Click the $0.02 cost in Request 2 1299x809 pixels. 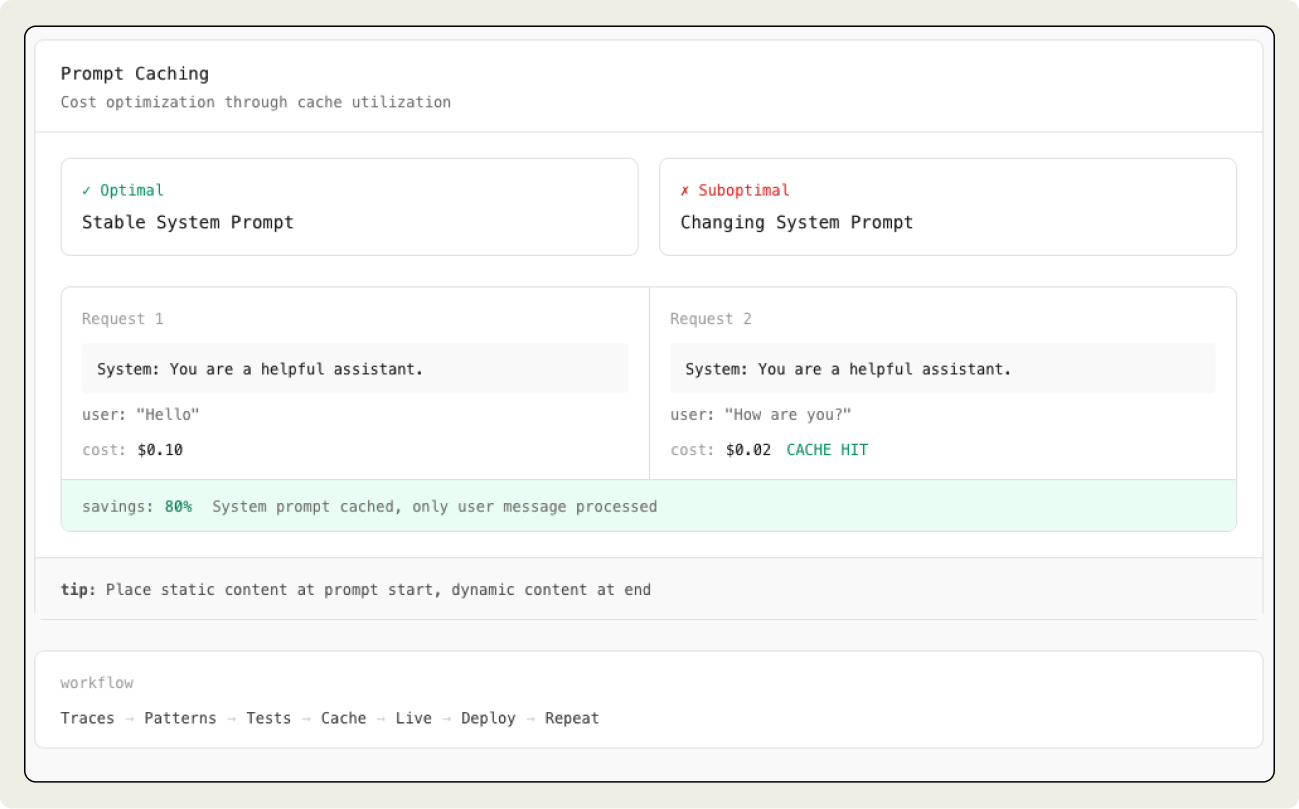(x=748, y=450)
